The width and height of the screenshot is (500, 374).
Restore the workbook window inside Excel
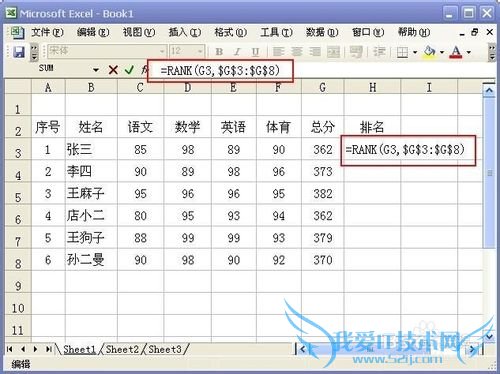pyautogui.click(x=475, y=32)
